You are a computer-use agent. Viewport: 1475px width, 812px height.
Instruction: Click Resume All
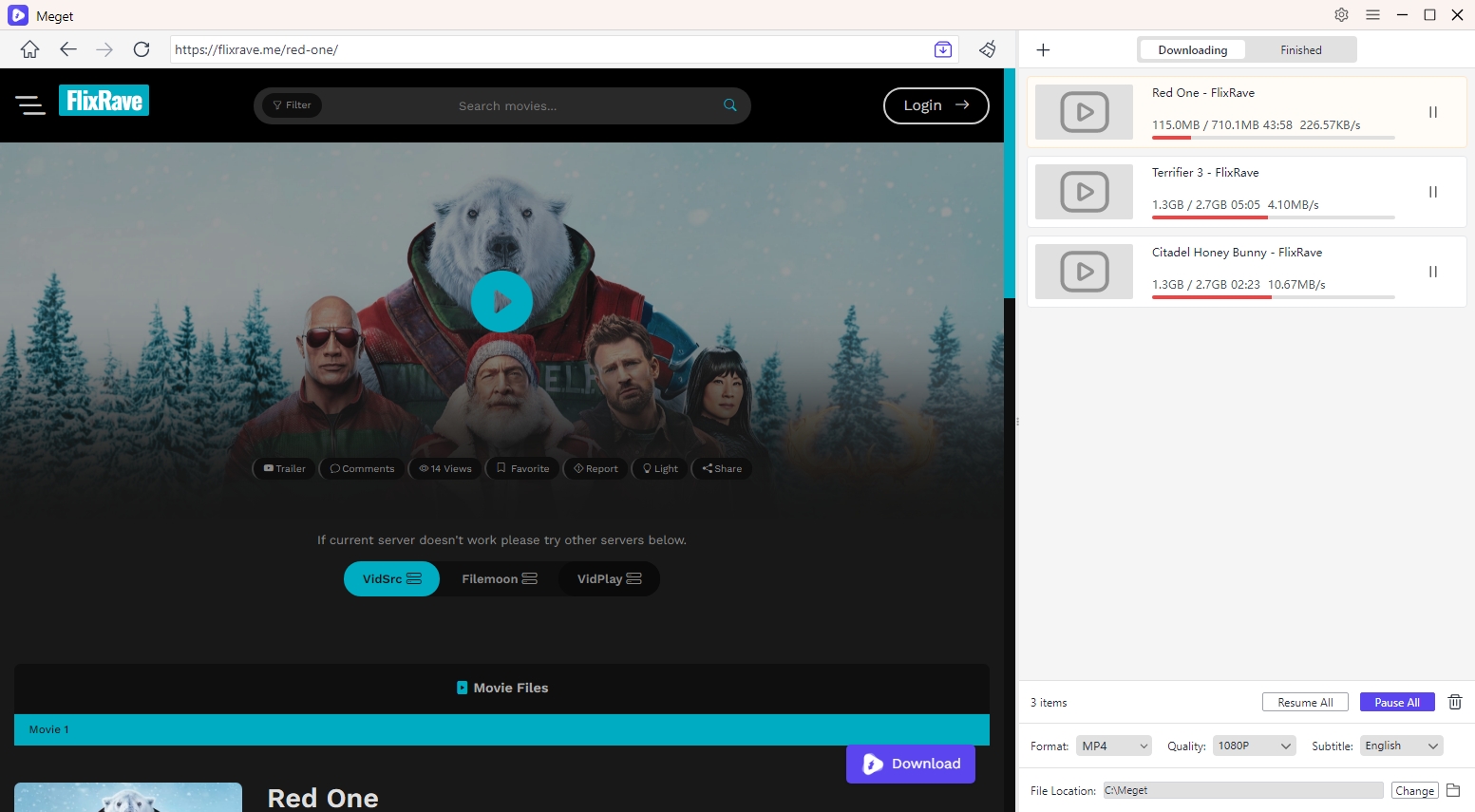1305,702
